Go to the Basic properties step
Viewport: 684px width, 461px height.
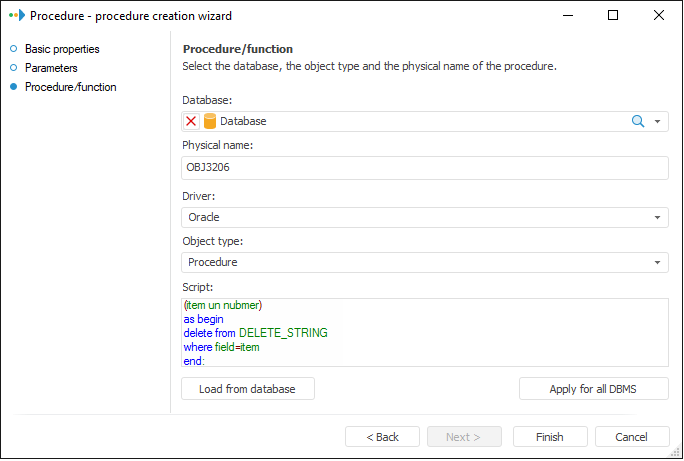(62, 49)
